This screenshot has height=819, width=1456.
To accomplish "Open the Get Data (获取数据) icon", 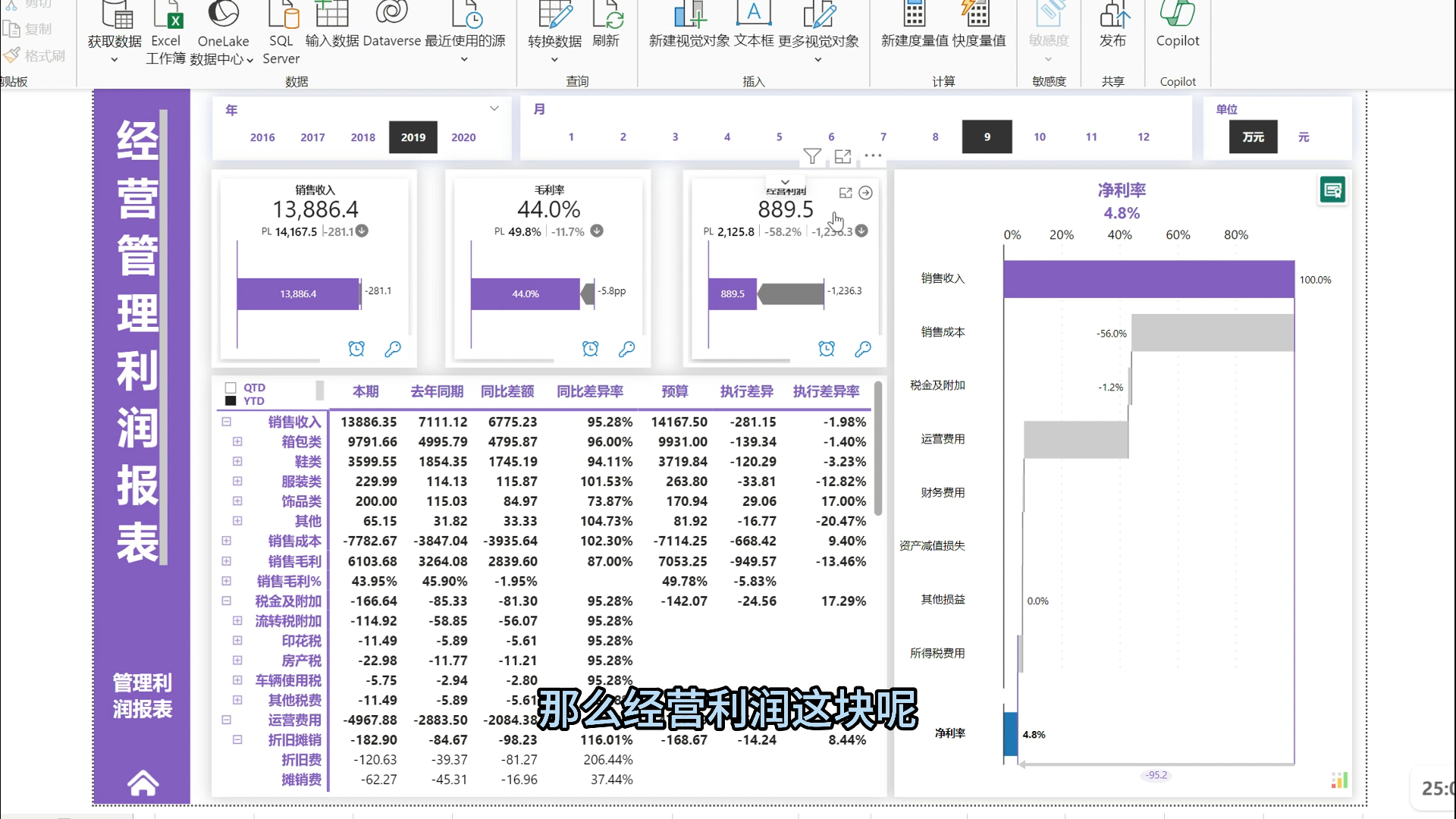I will [x=115, y=14].
